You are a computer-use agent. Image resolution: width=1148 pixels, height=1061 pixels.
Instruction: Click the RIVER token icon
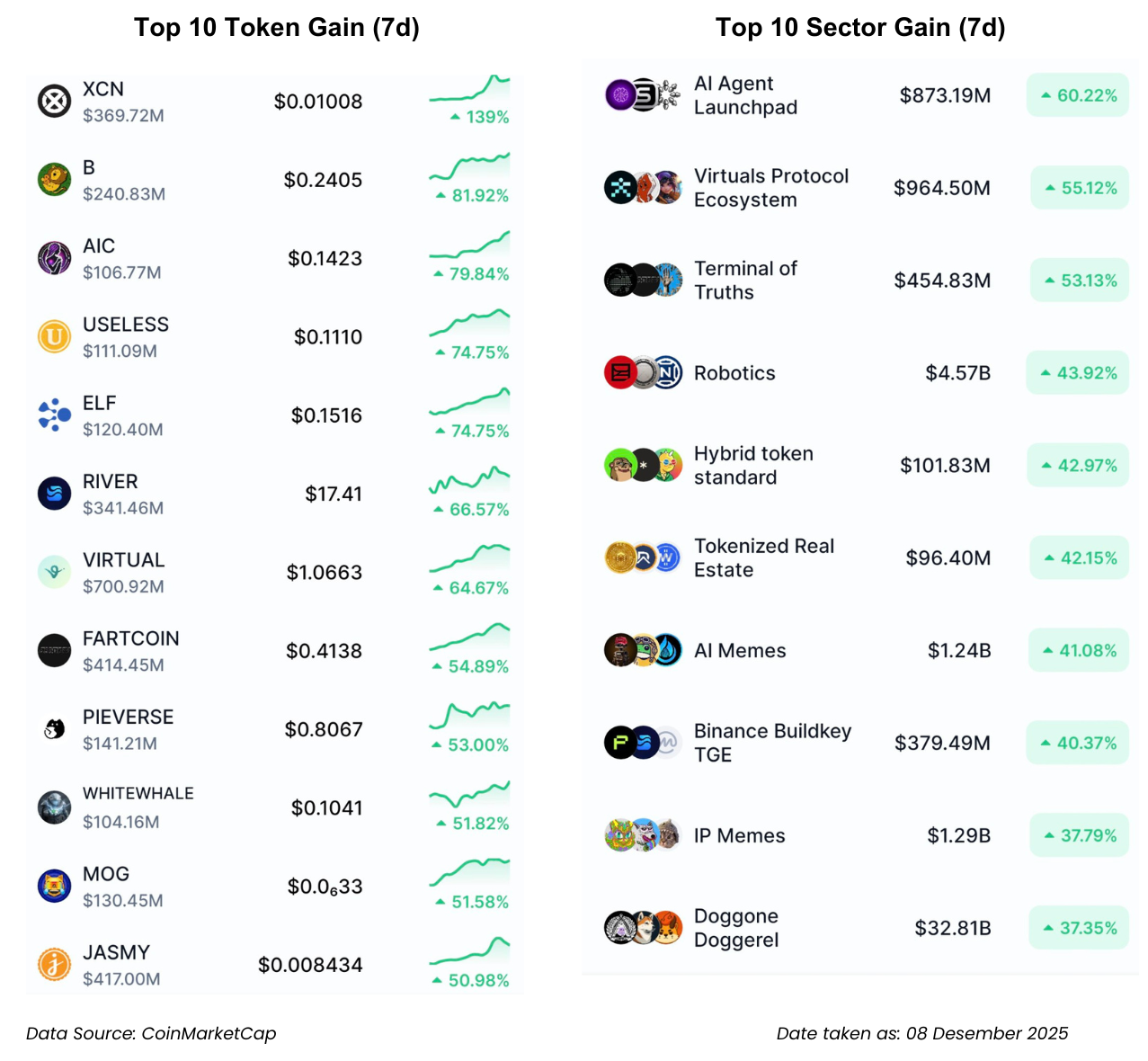(54, 494)
